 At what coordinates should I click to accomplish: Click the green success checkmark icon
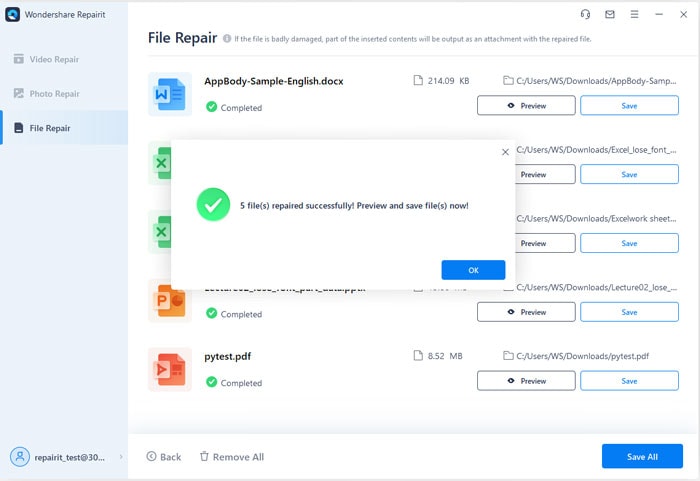point(211,205)
